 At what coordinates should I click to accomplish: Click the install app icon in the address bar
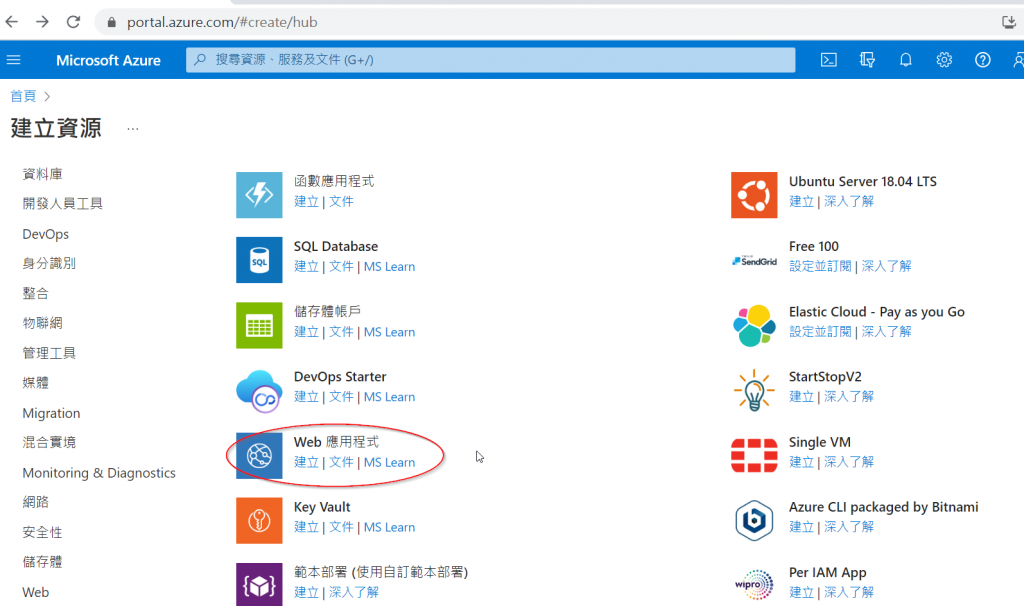click(1008, 22)
